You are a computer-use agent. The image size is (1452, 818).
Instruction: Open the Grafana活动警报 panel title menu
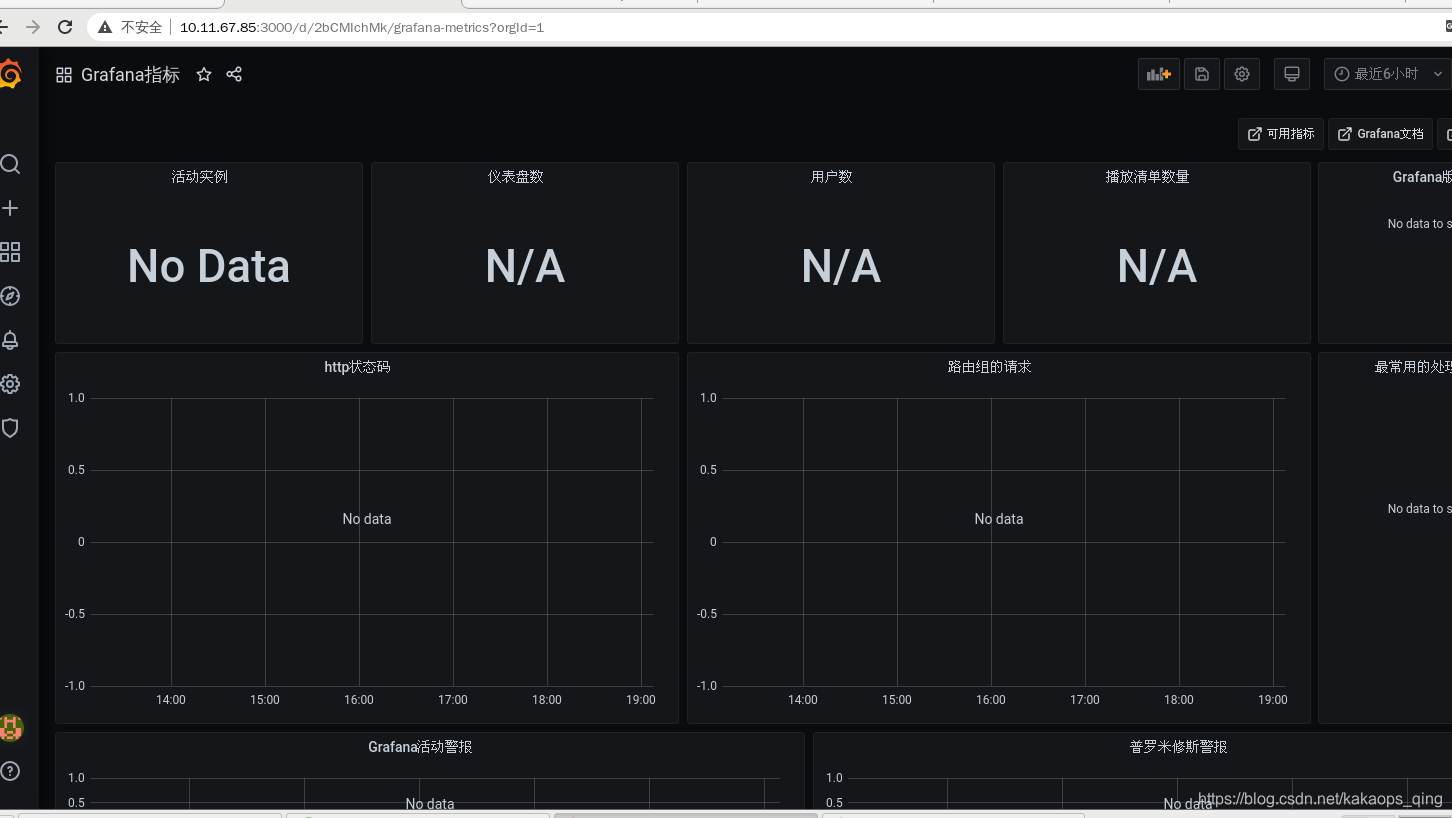point(420,747)
